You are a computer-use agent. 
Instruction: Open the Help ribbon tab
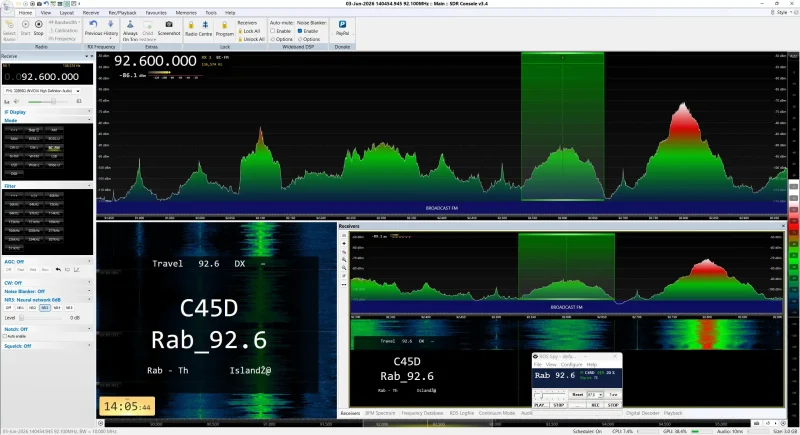point(230,13)
